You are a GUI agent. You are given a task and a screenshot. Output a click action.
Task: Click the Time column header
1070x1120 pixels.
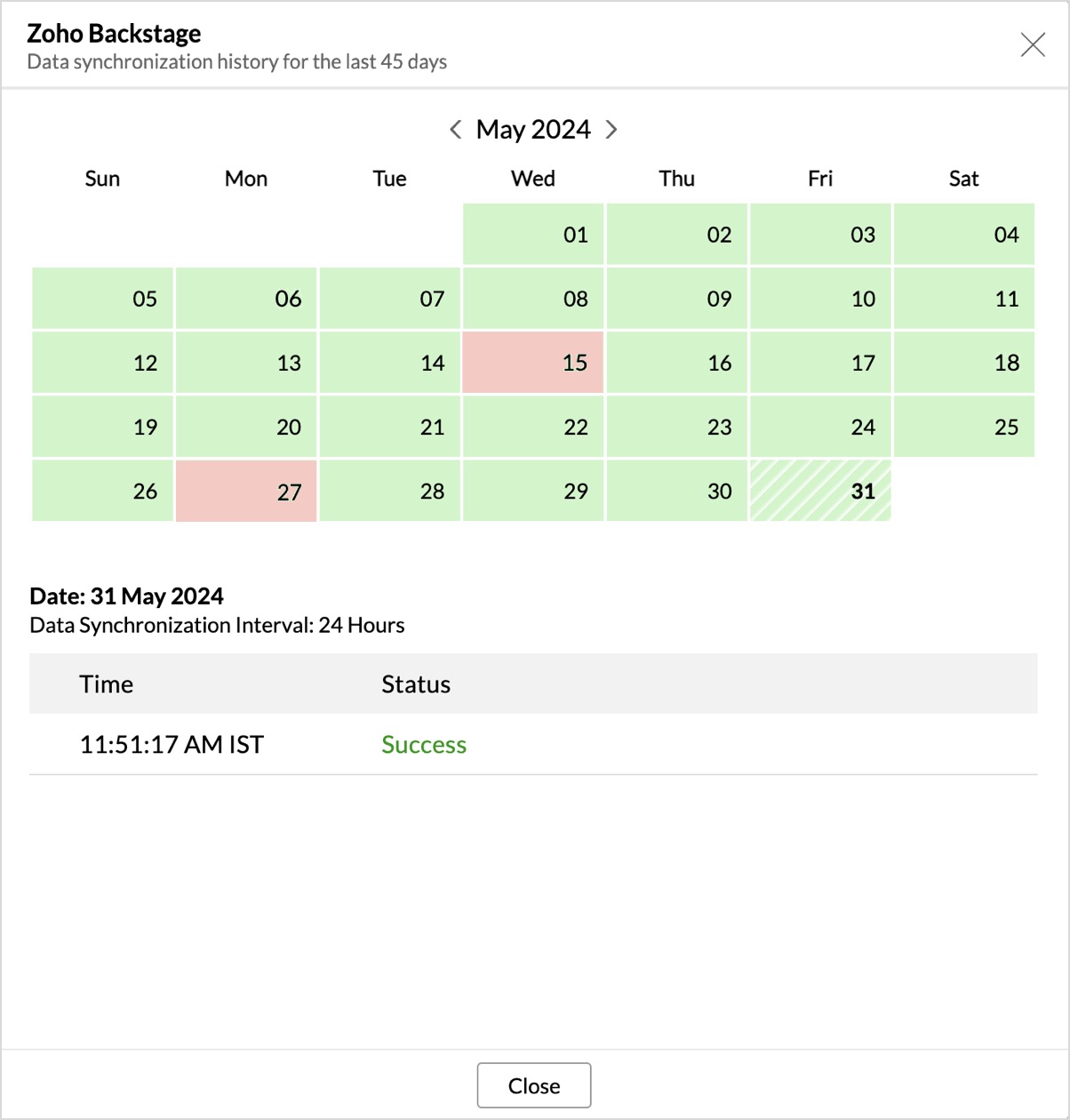(x=107, y=684)
